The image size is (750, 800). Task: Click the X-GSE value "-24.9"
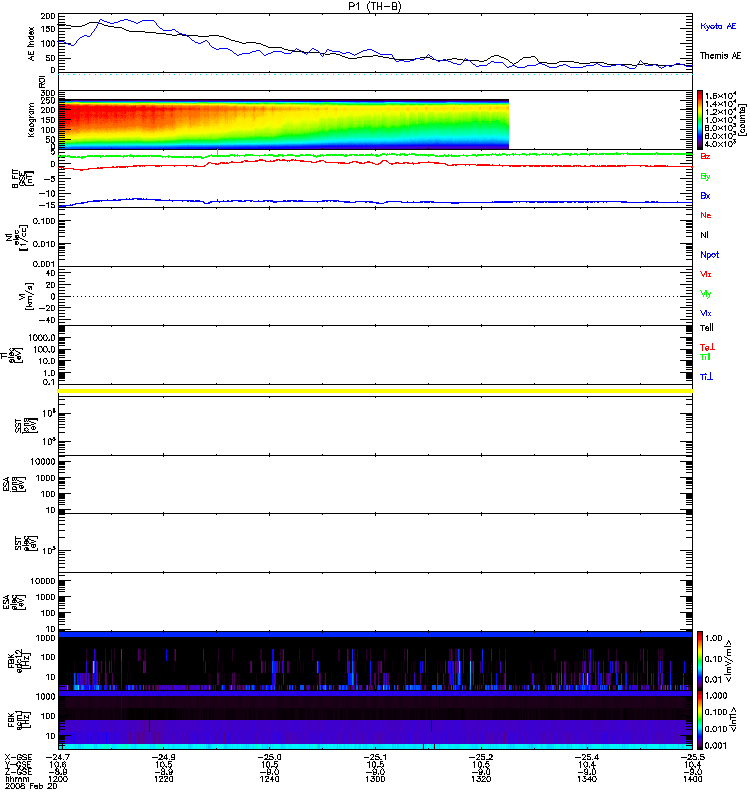(x=164, y=757)
